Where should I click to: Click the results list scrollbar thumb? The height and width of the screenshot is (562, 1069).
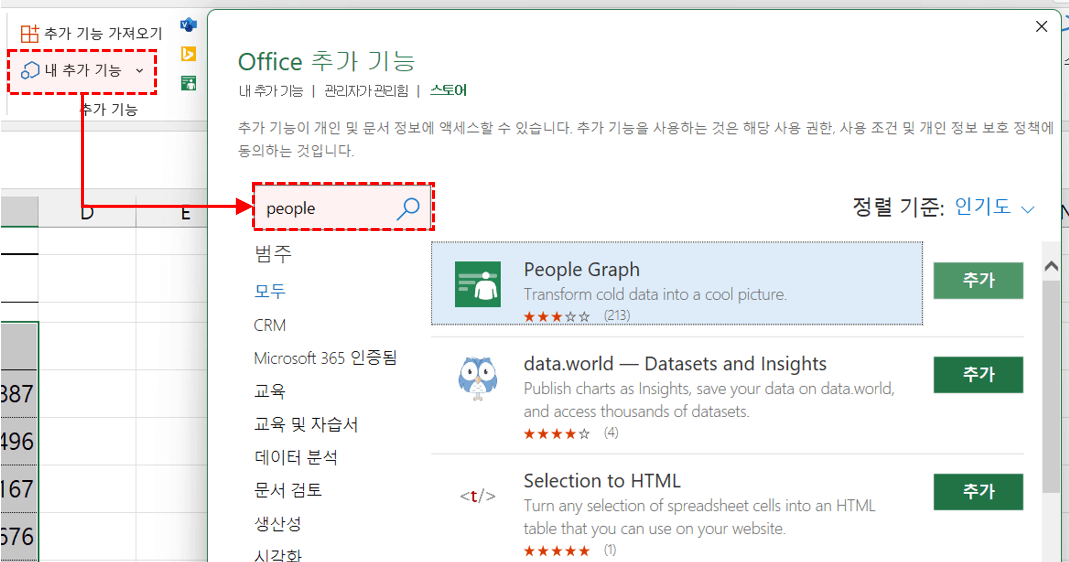(1051, 386)
